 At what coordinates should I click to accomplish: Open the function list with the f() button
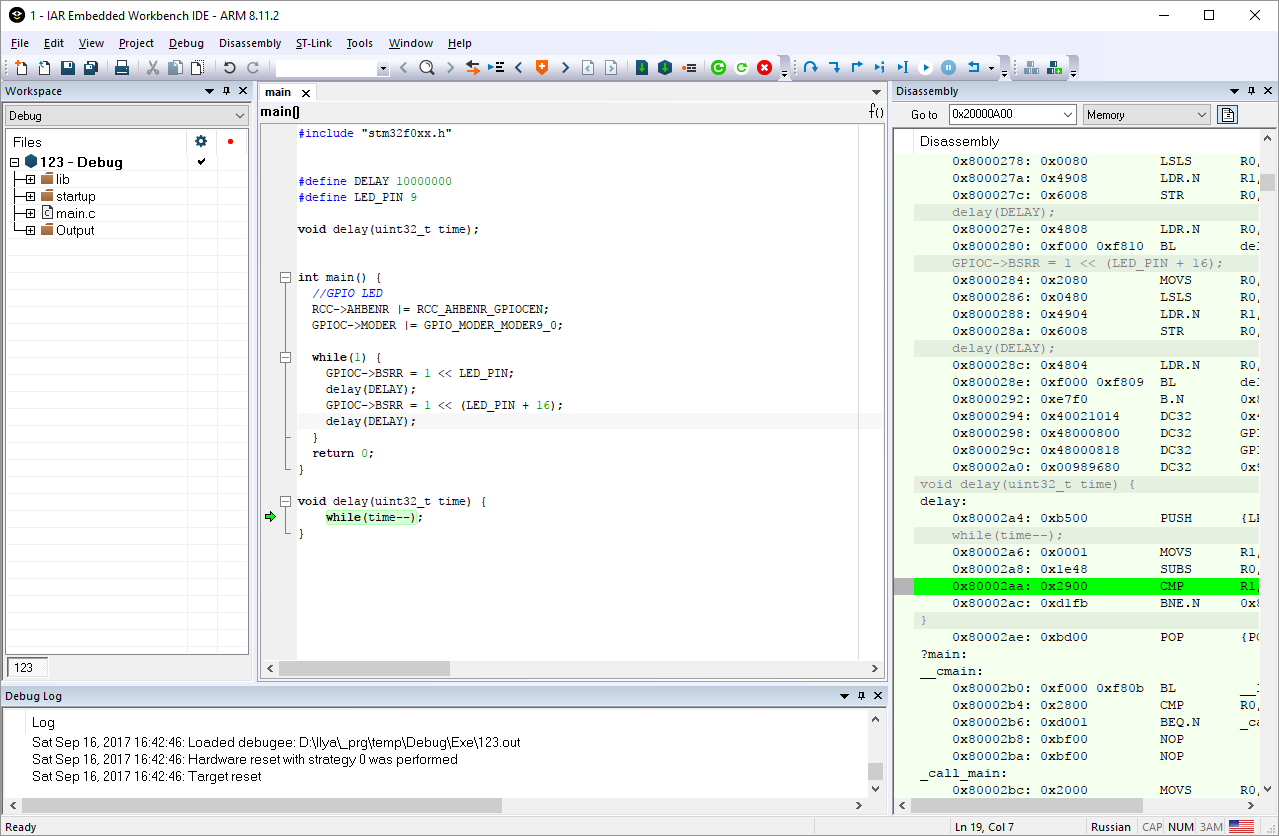click(x=876, y=111)
